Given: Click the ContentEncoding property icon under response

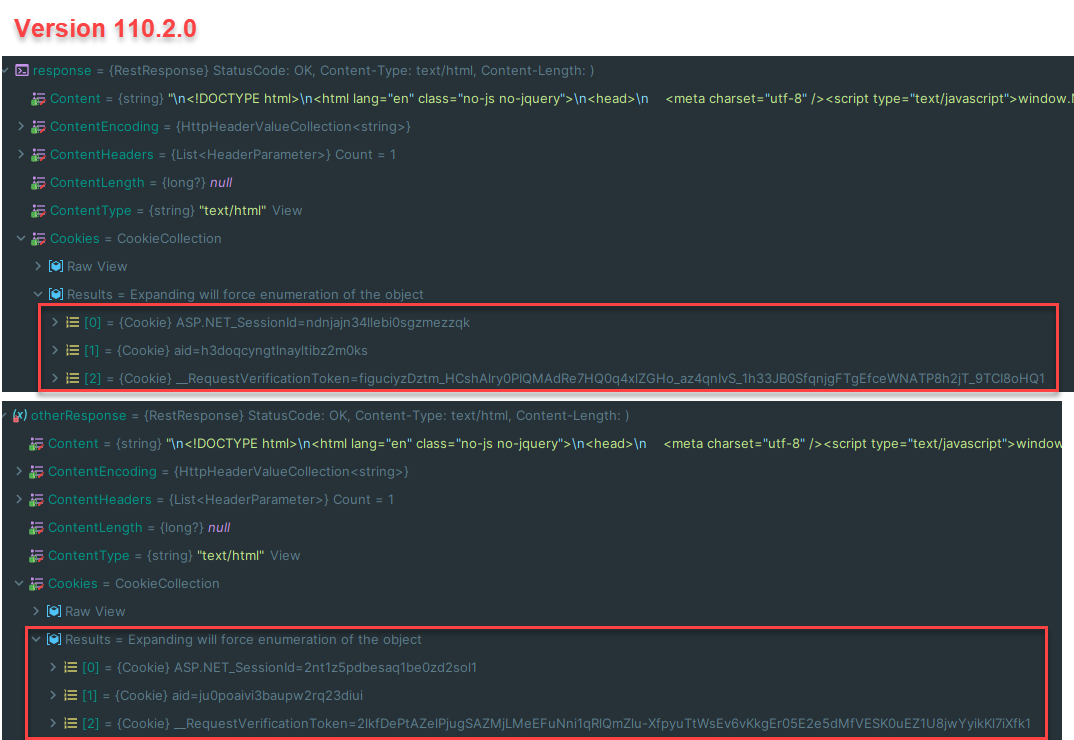Looking at the screenshot, I should coord(37,126).
